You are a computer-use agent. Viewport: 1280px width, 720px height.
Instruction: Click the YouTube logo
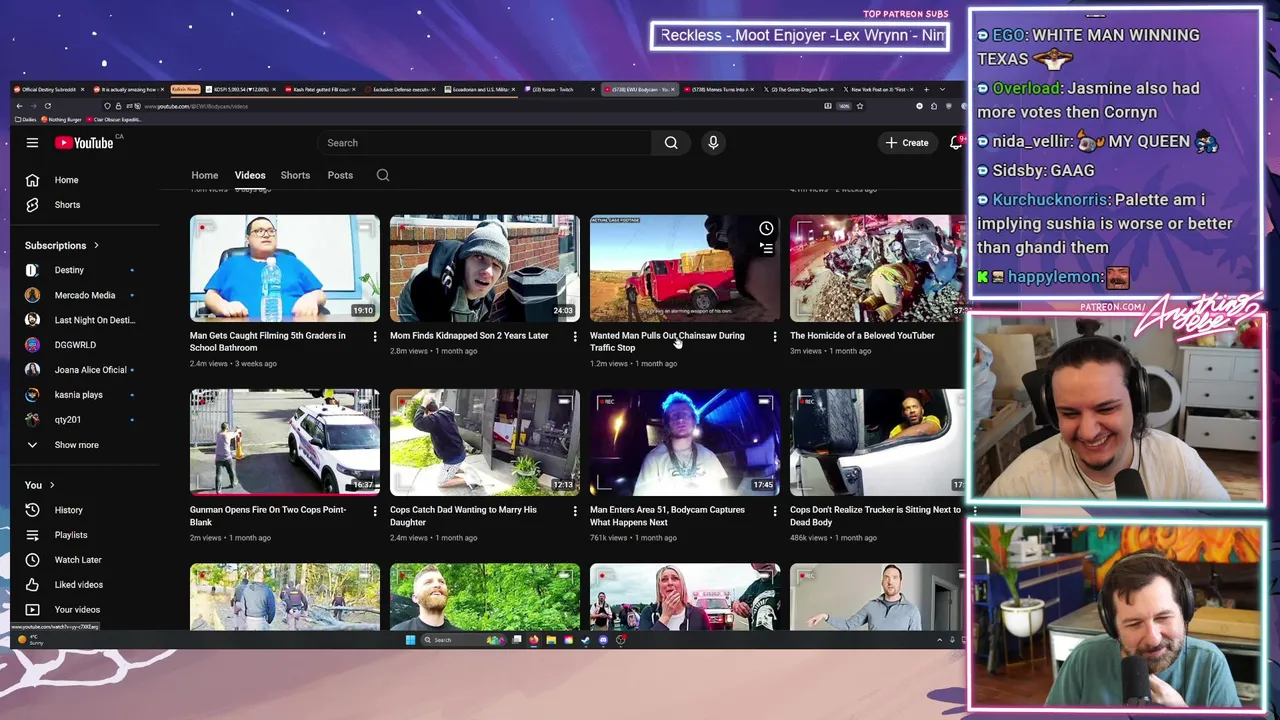click(84, 143)
